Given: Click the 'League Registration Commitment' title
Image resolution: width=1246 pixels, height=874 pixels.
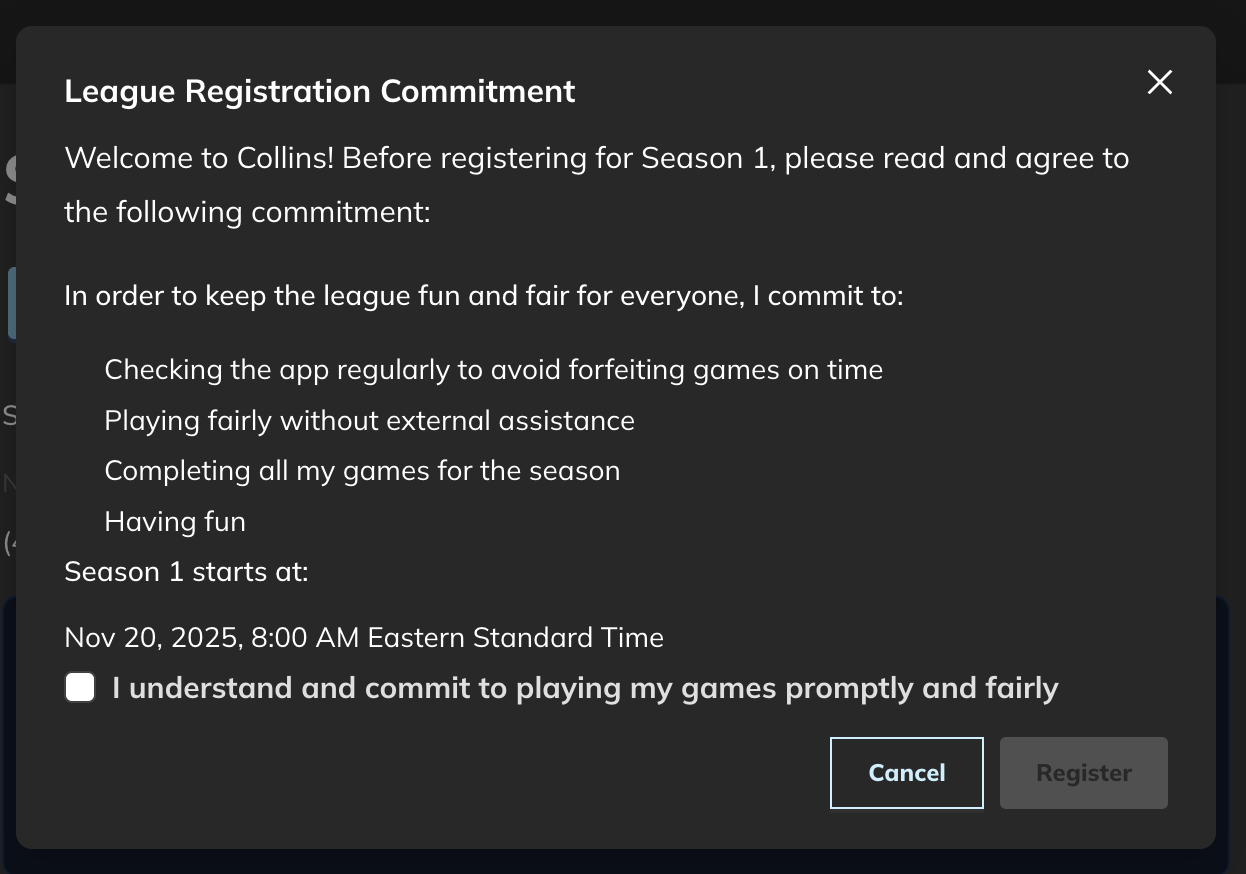Looking at the screenshot, I should click(319, 91).
